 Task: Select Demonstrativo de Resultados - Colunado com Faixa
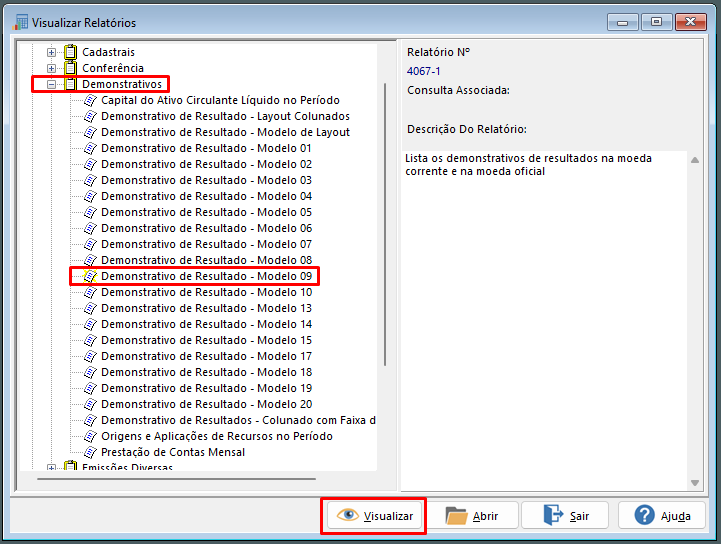[x=238, y=420]
